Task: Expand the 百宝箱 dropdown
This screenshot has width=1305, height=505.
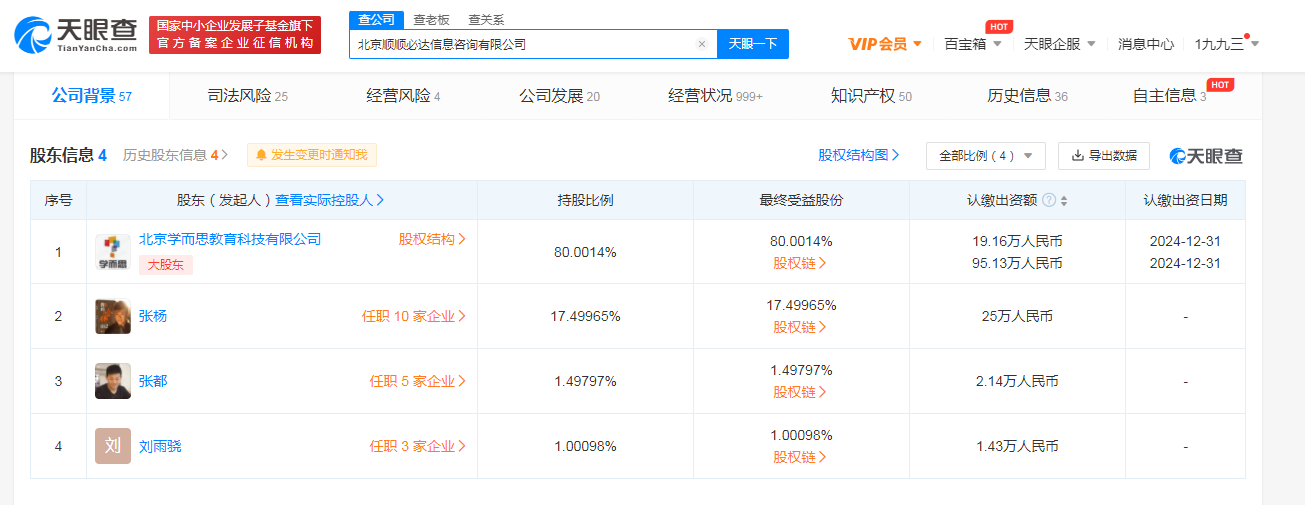Action: tap(973, 44)
